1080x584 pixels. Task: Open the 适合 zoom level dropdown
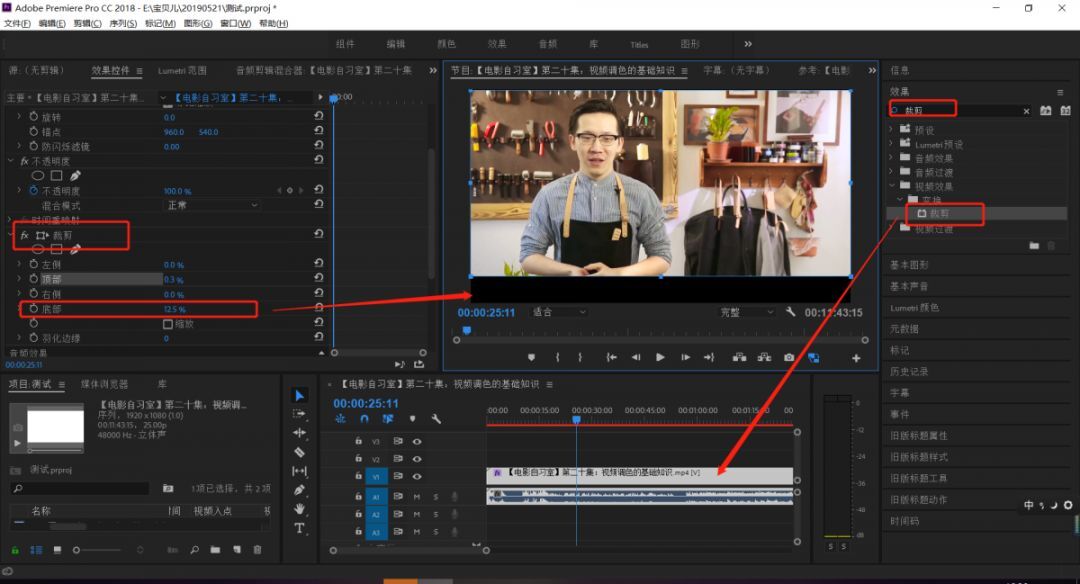pos(558,312)
